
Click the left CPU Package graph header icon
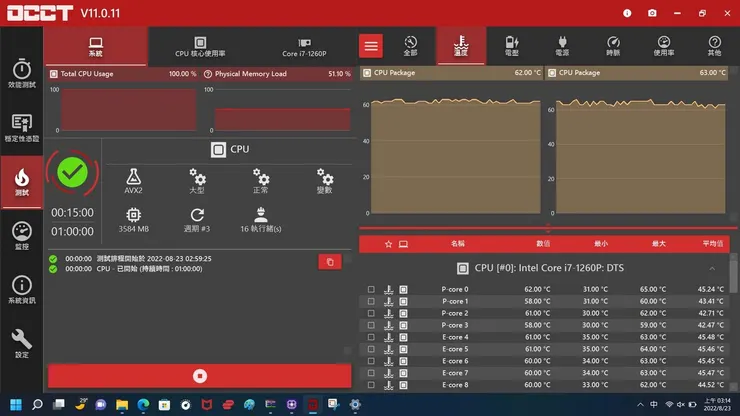[x=367, y=73]
